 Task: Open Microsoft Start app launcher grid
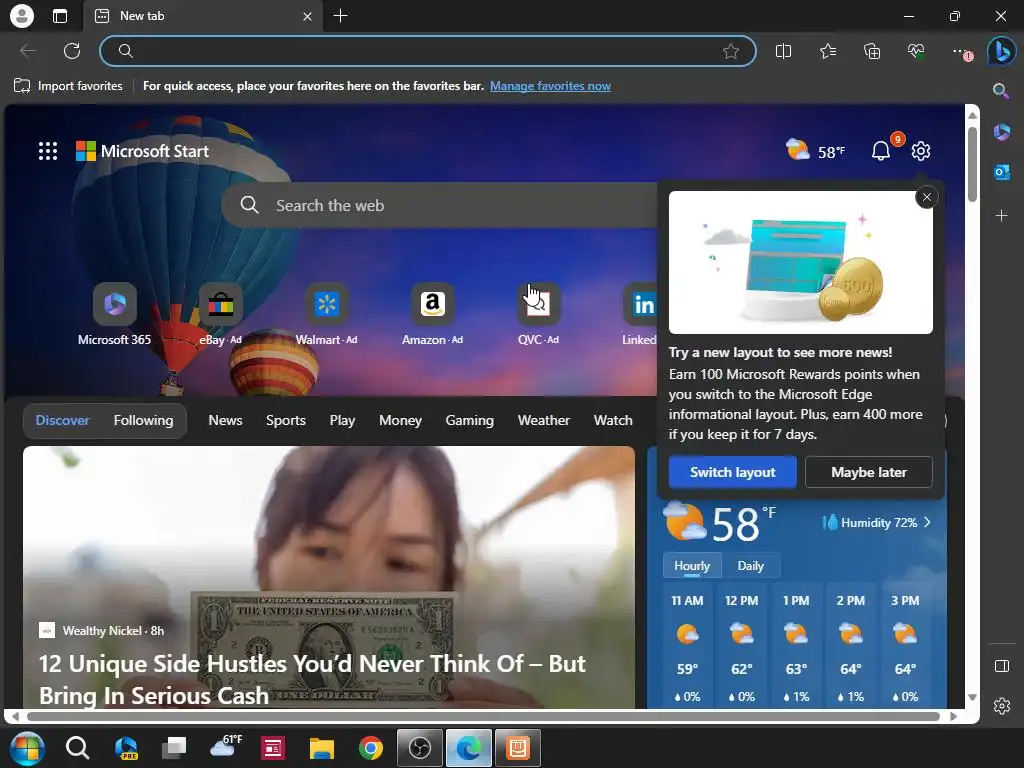click(x=48, y=151)
